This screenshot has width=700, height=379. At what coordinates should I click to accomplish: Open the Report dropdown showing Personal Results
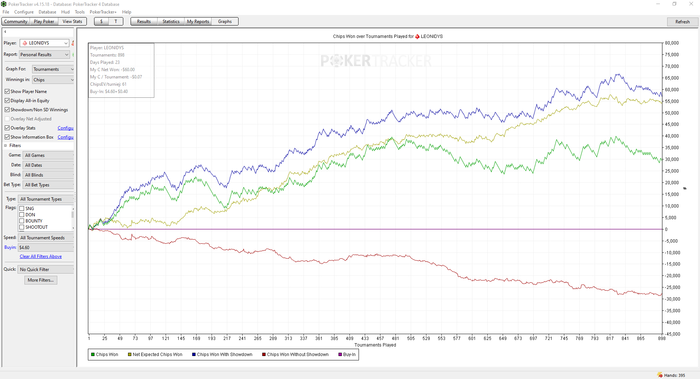point(44,54)
